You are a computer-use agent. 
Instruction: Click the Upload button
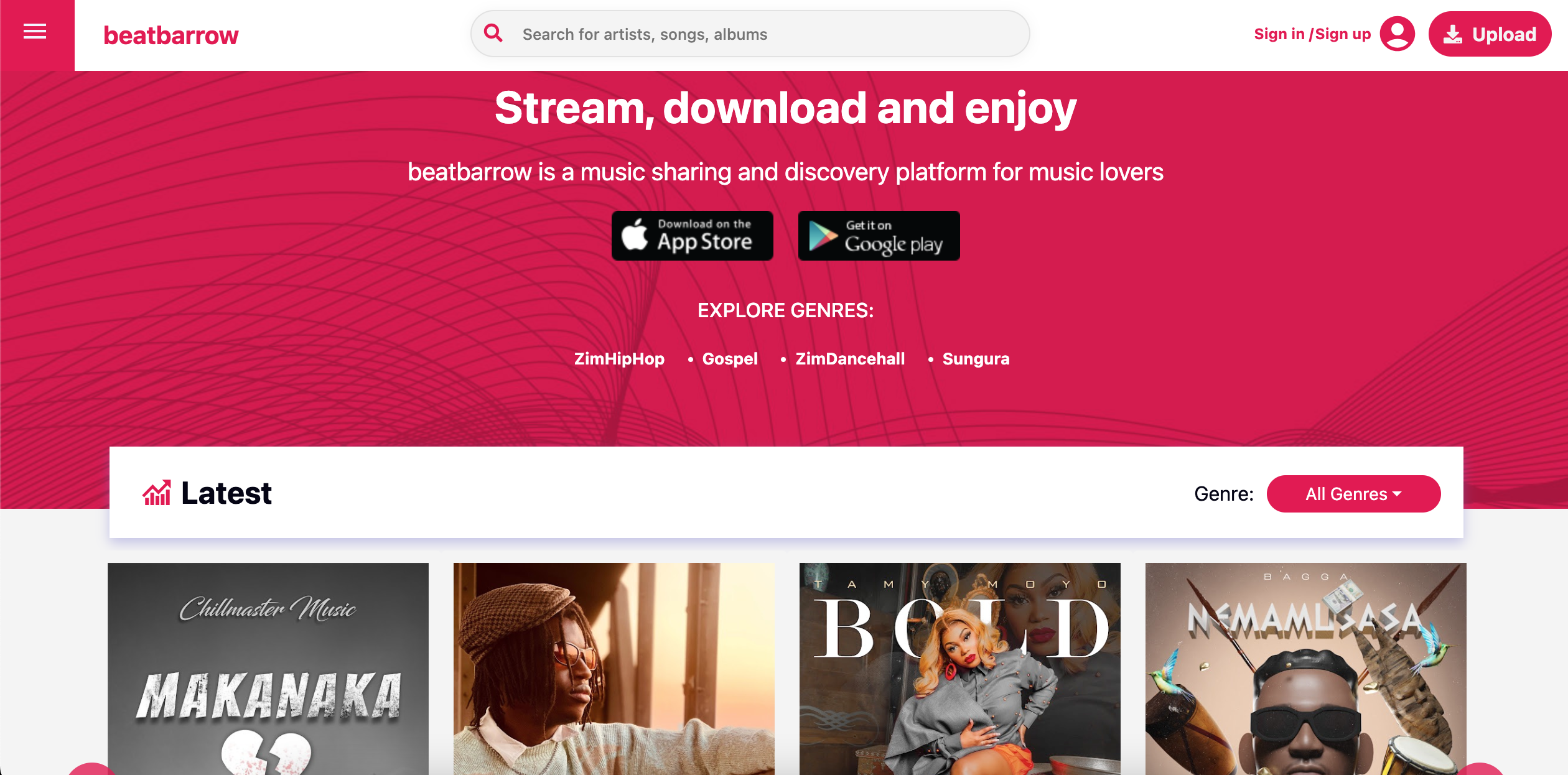[1490, 34]
